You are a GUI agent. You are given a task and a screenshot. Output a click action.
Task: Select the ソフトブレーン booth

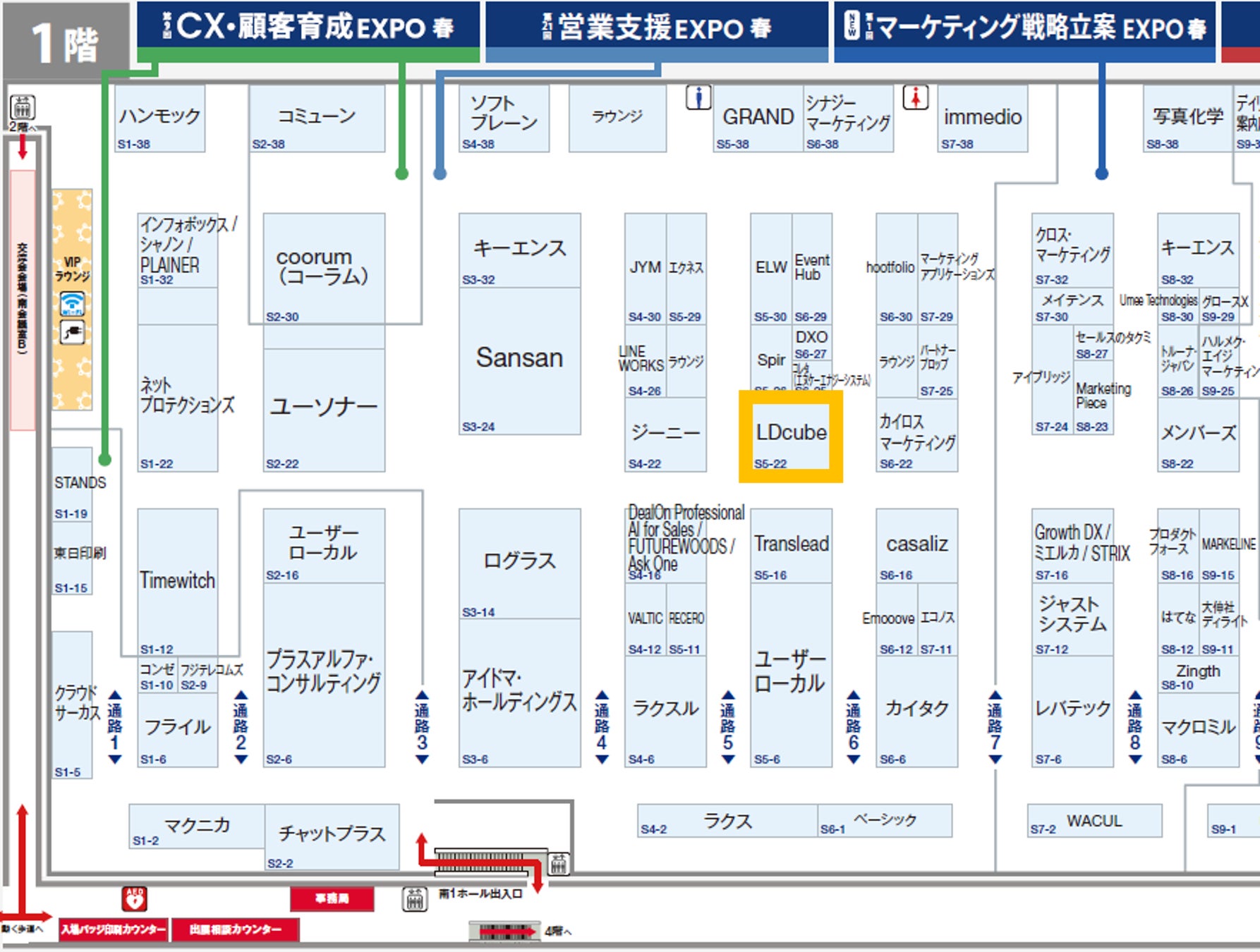504,118
